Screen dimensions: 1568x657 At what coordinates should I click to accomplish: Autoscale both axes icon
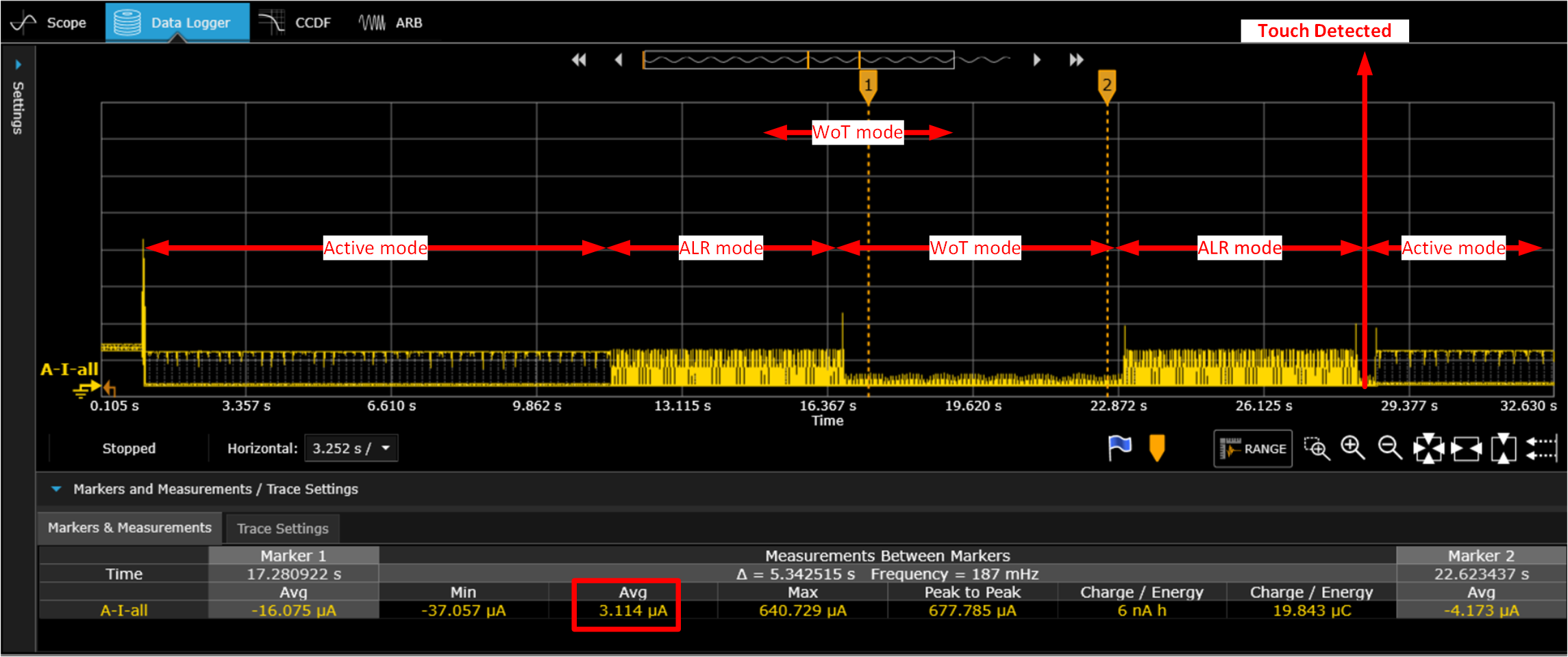tap(1429, 449)
